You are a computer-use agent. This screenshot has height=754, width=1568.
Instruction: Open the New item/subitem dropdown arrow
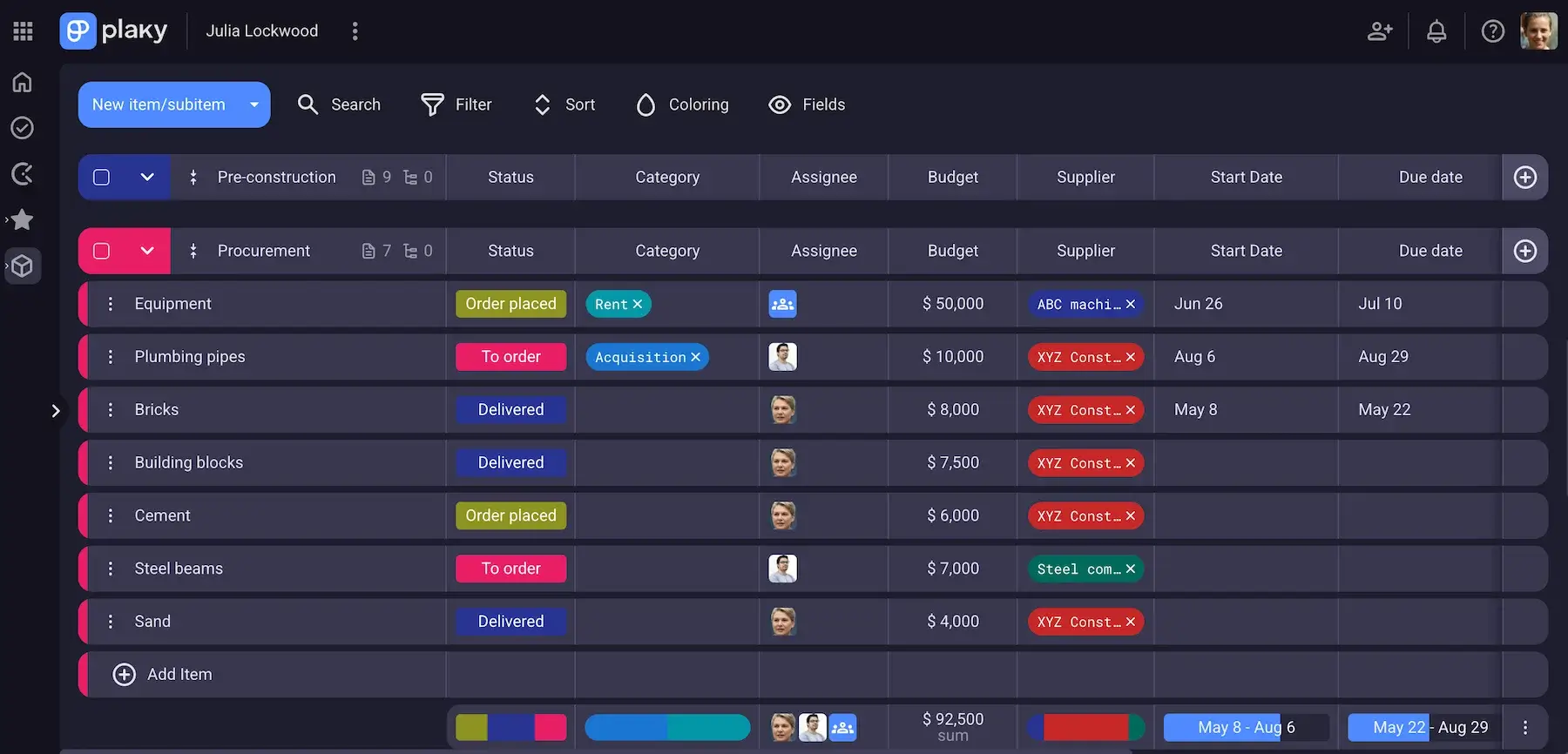254,104
